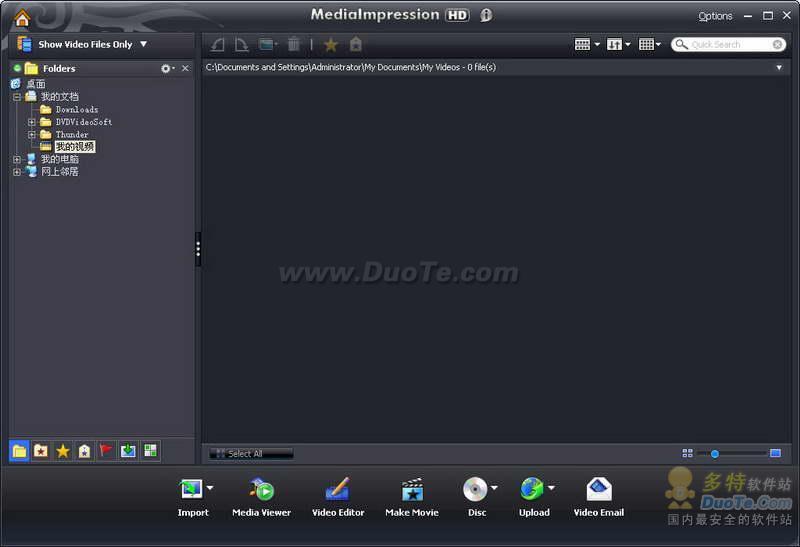This screenshot has width=800, height=547.
Task: Open Folders panel settings gear
Action: point(167,68)
